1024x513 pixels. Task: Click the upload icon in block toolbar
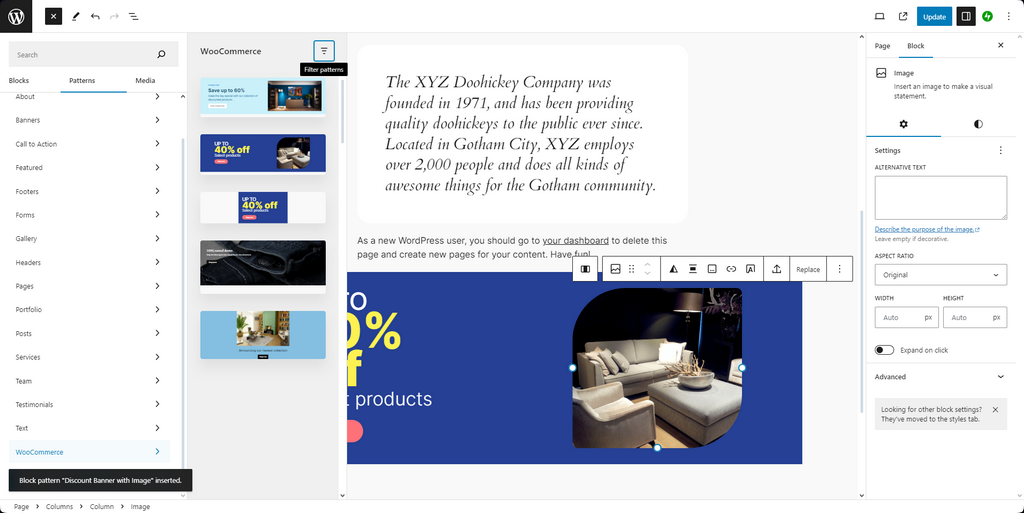(x=776, y=269)
